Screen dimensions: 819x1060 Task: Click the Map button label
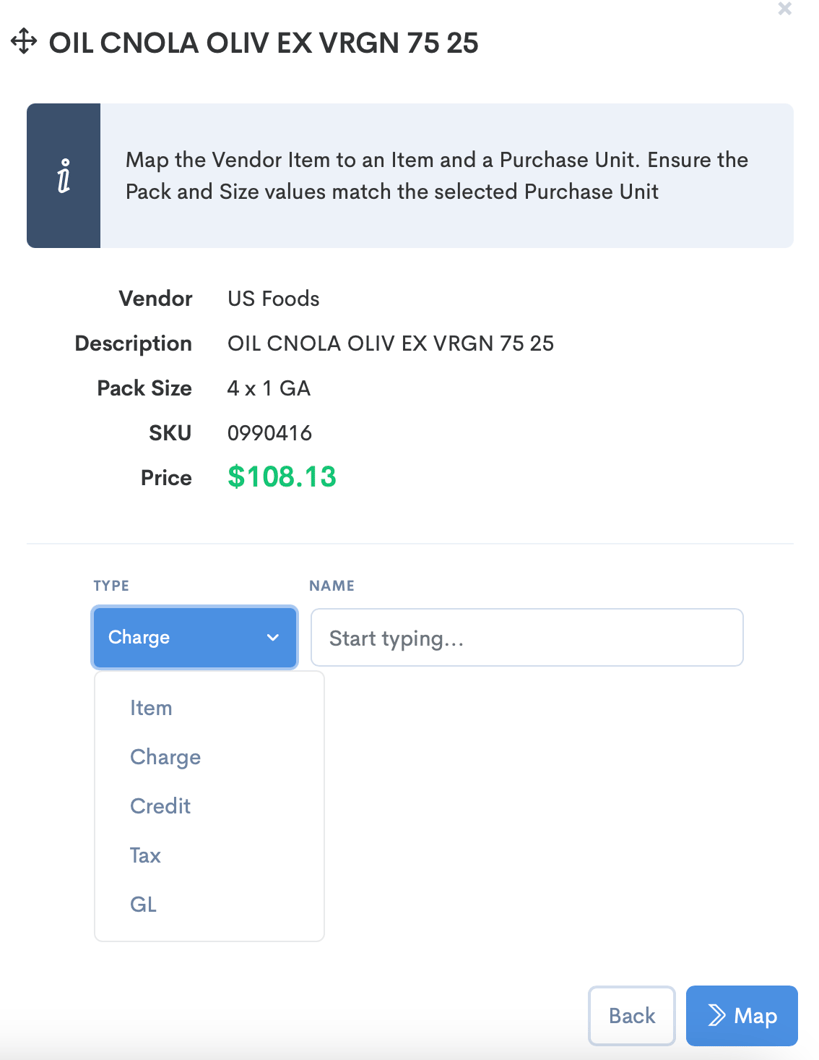coord(755,1016)
